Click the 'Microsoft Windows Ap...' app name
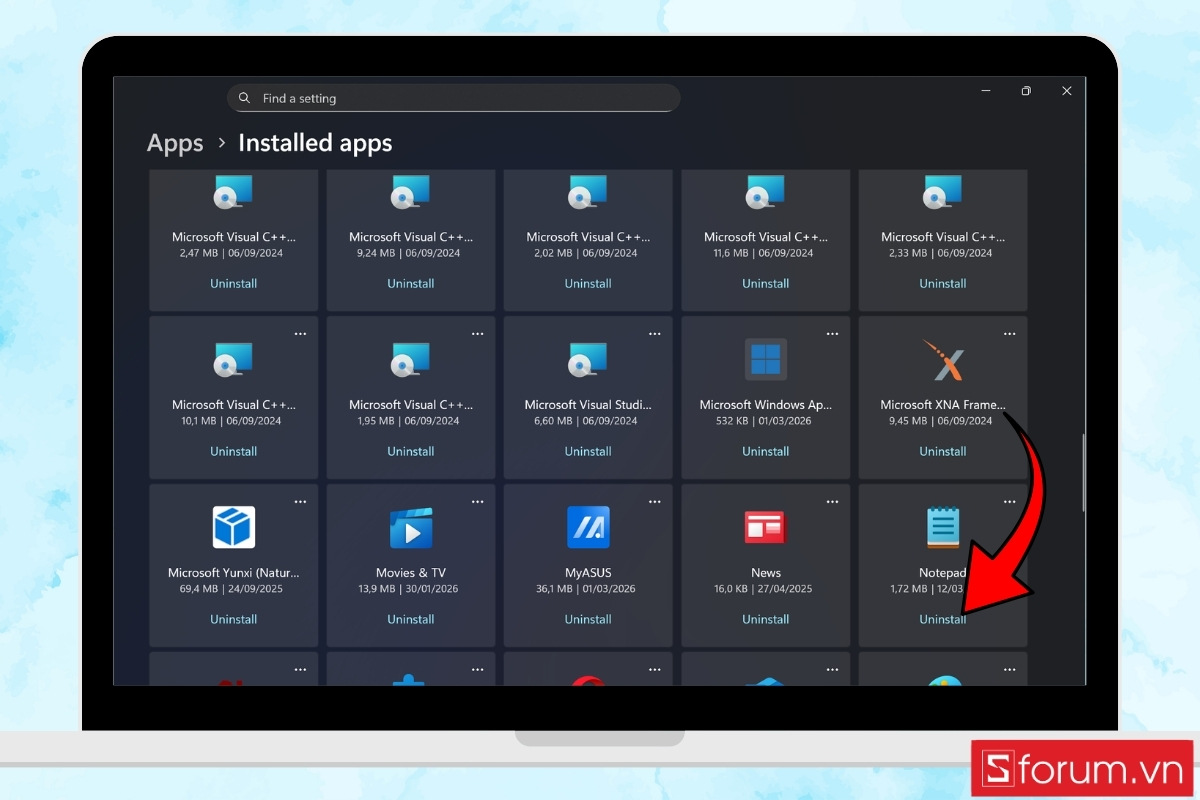1200x800 pixels. pyautogui.click(x=766, y=405)
